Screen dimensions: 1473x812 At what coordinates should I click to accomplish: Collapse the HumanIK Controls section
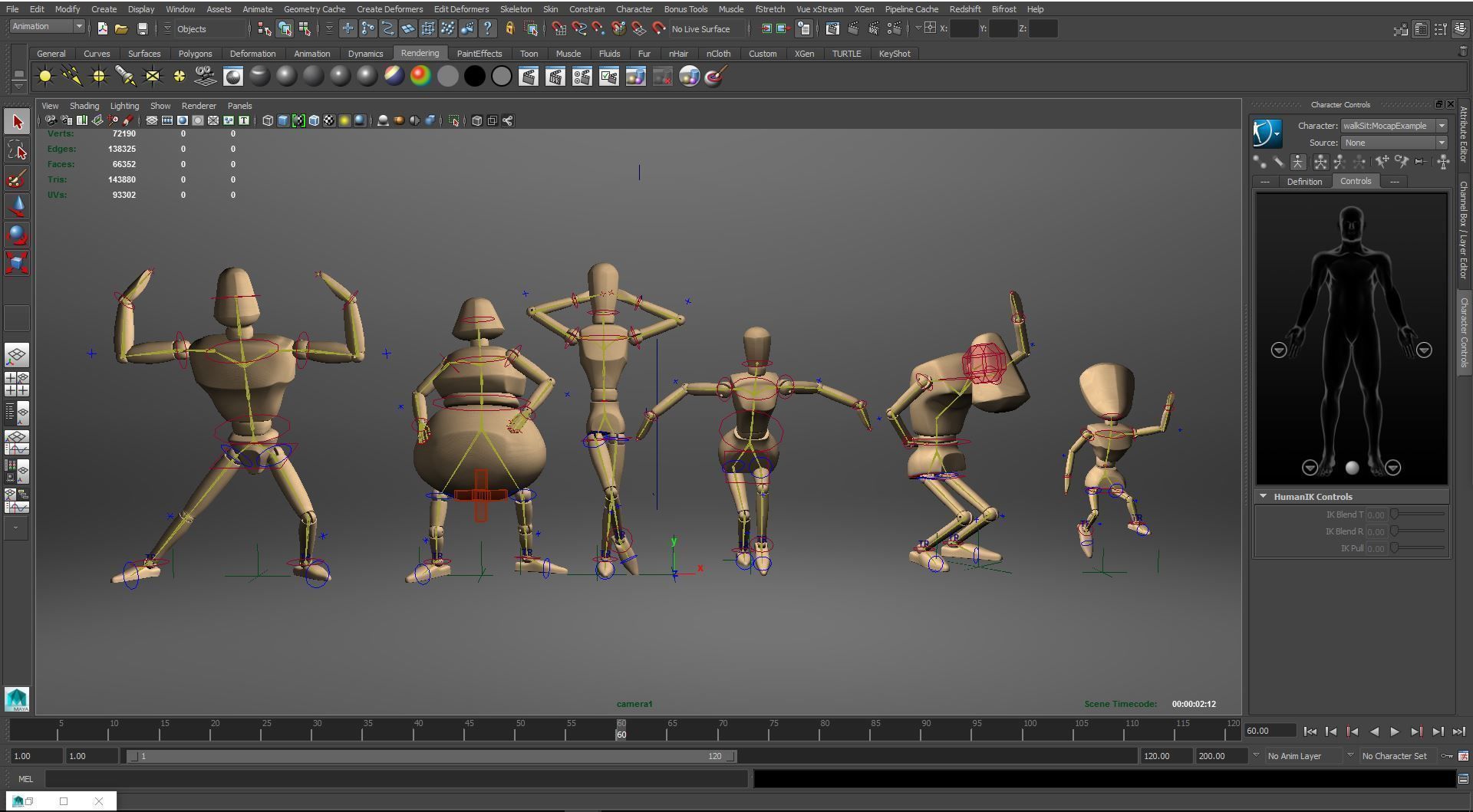pyautogui.click(x=1264, y=496)
